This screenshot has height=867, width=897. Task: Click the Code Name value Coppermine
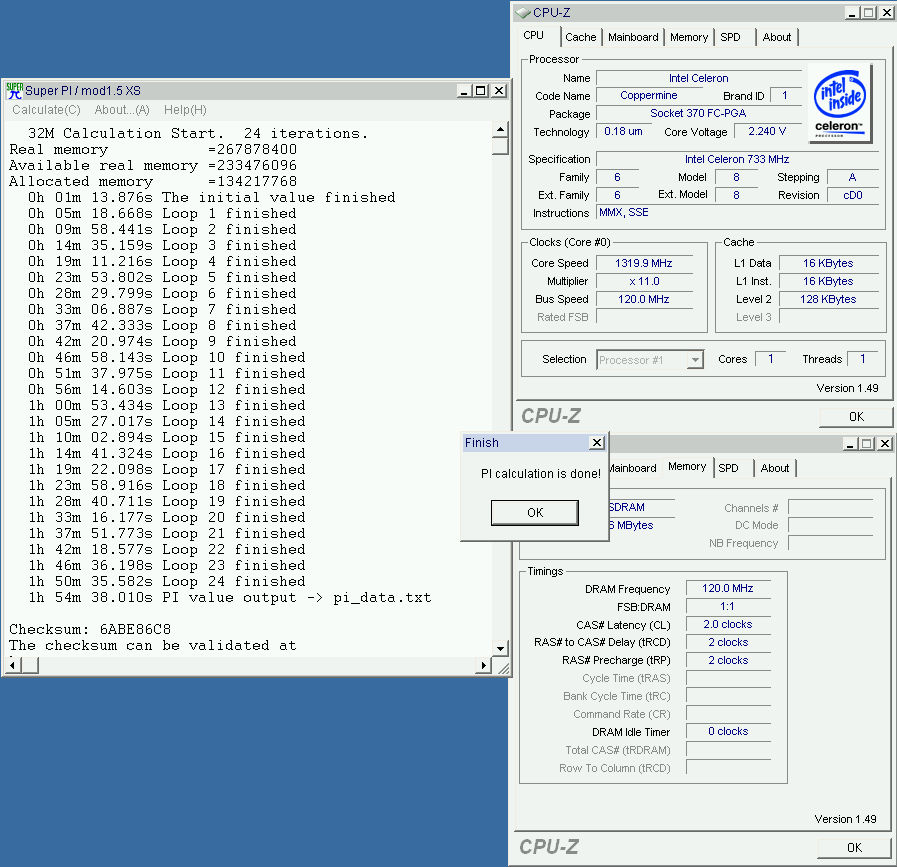[649, 96]
